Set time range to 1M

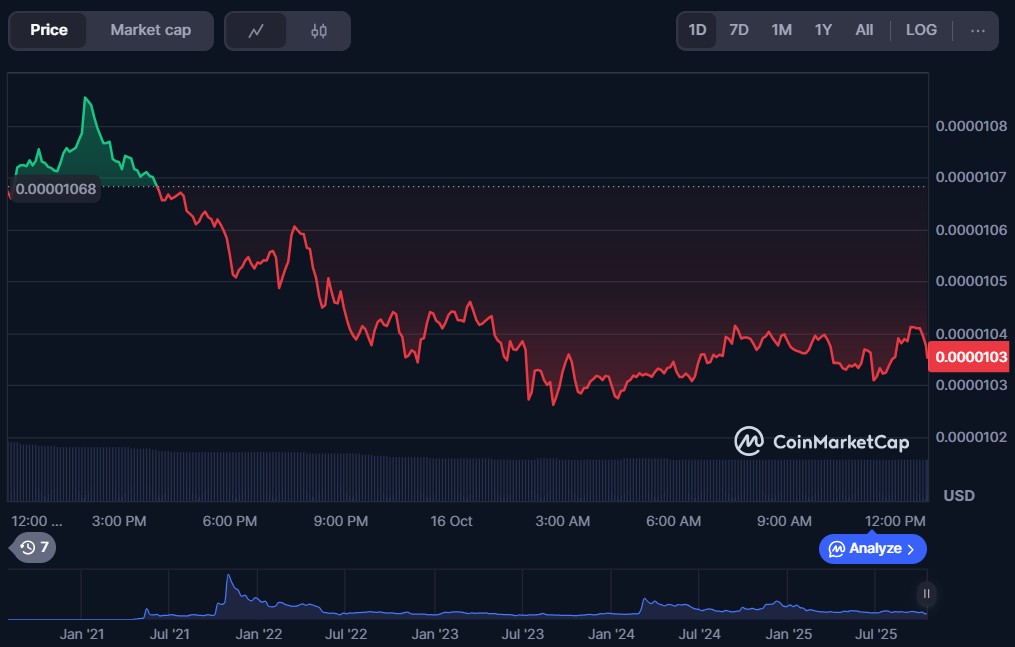coord(781,30)
